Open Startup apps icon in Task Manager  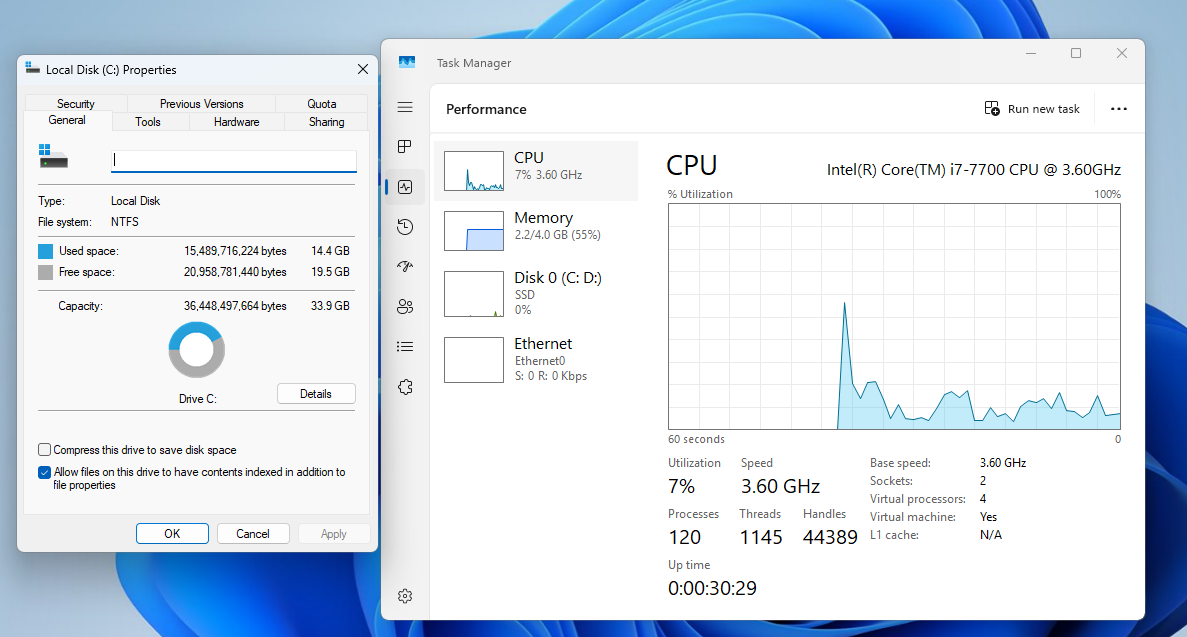point(405,267)
